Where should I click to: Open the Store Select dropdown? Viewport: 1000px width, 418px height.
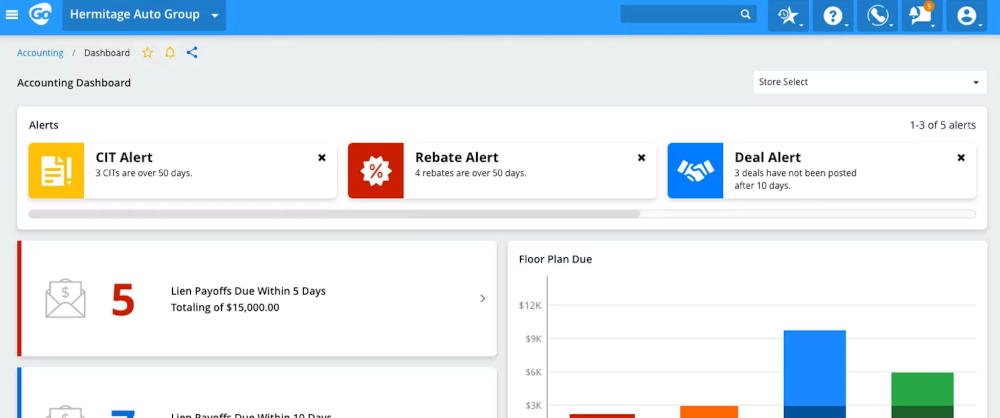point(868,82)
